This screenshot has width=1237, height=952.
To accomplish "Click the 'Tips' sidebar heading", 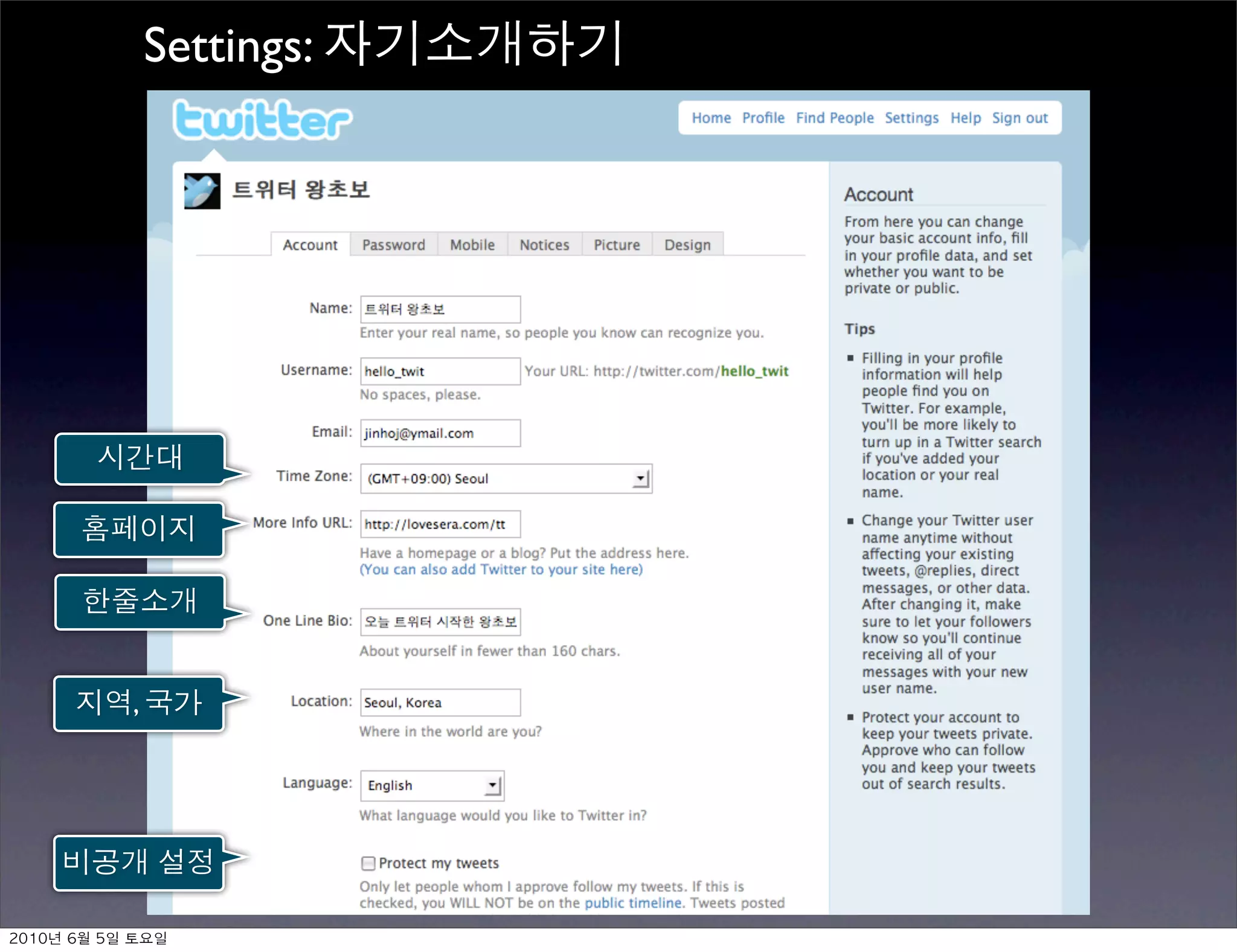I will [859, 329].
